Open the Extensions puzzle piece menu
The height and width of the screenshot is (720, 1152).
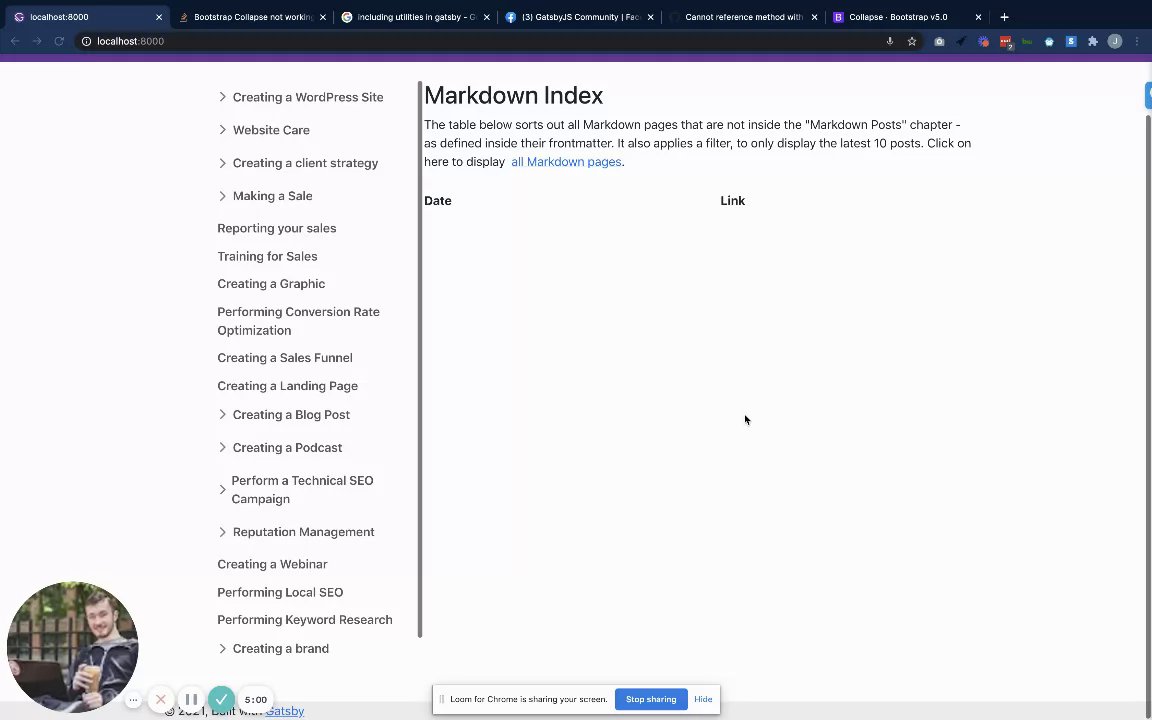pyautogui.click(x=1093, y=41)
